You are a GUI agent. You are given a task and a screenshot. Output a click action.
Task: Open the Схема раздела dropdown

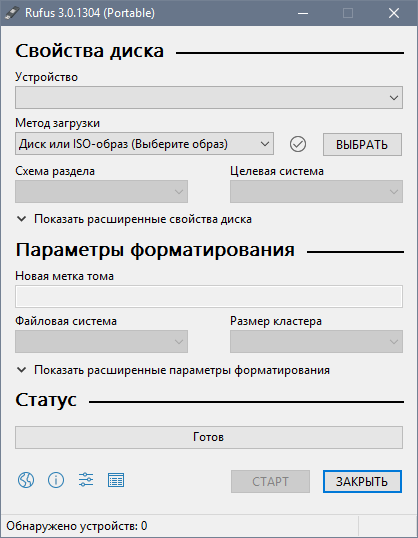click(x=101, y=191)
